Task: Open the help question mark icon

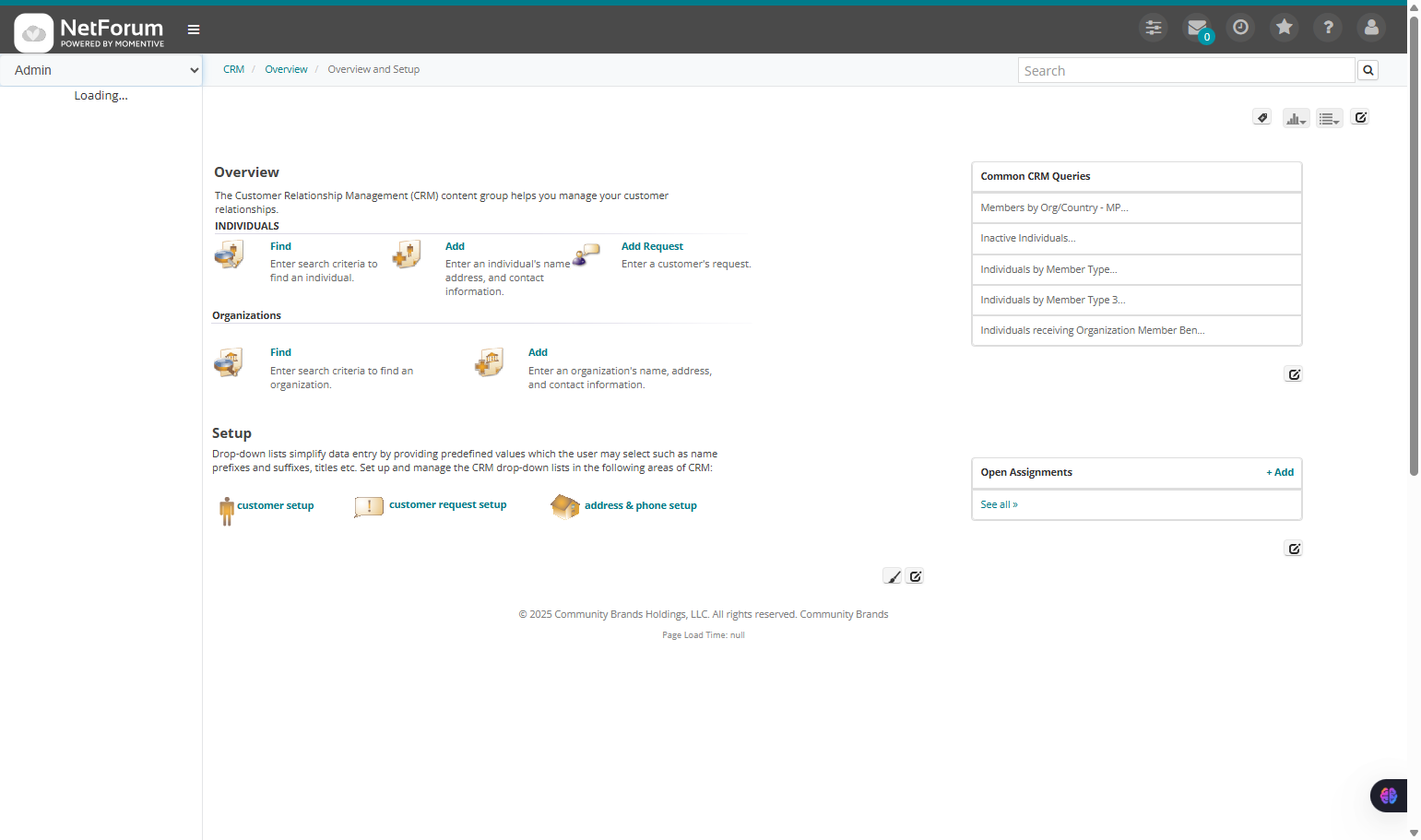Action: [1328, 28]
